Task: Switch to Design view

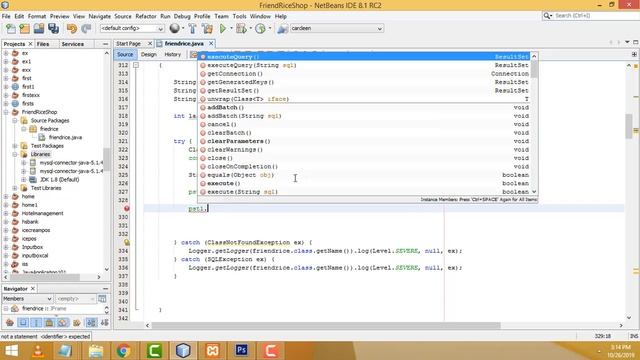Action: click(x=149, y=54)
